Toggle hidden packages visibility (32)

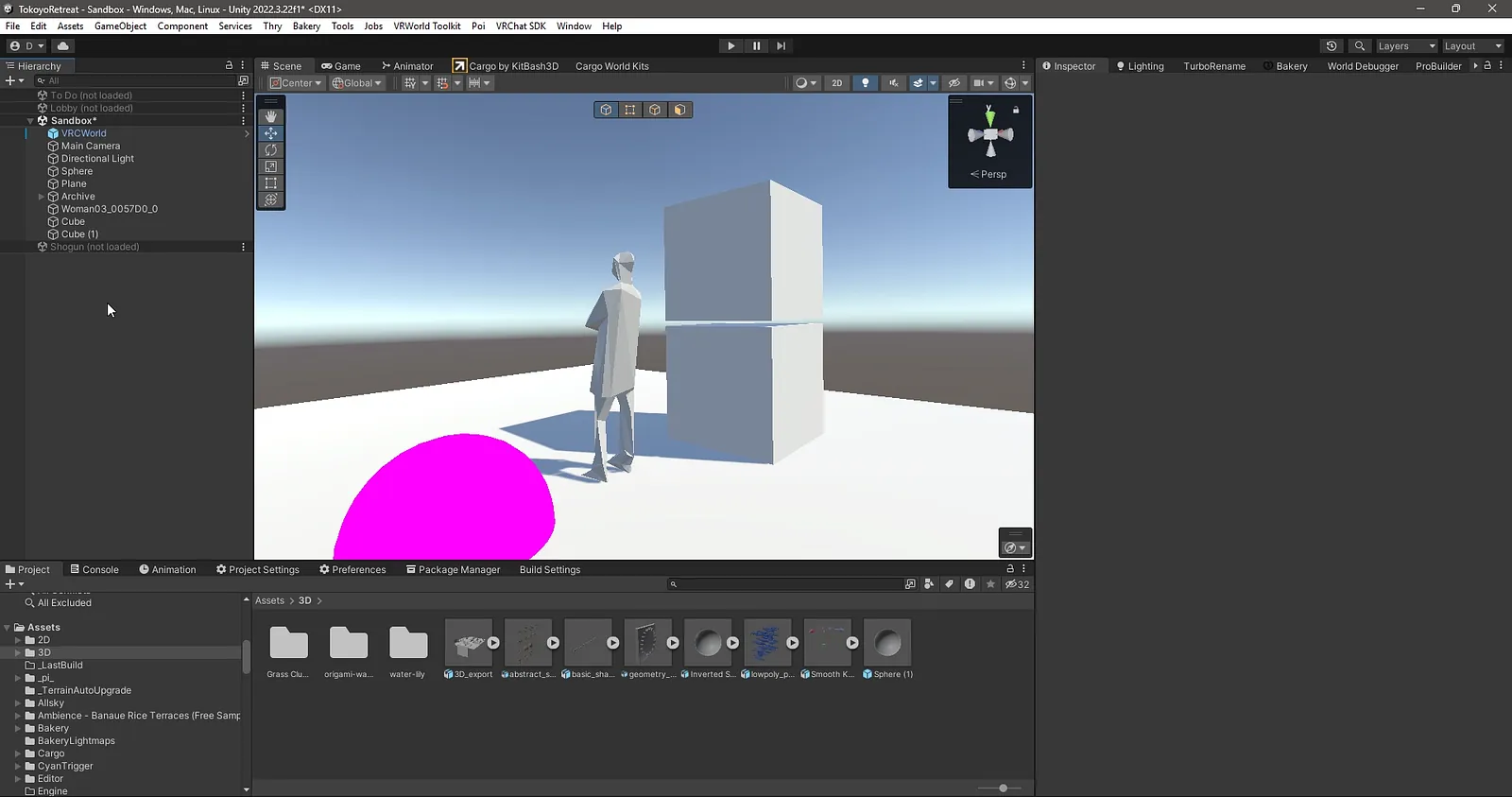1018,584
